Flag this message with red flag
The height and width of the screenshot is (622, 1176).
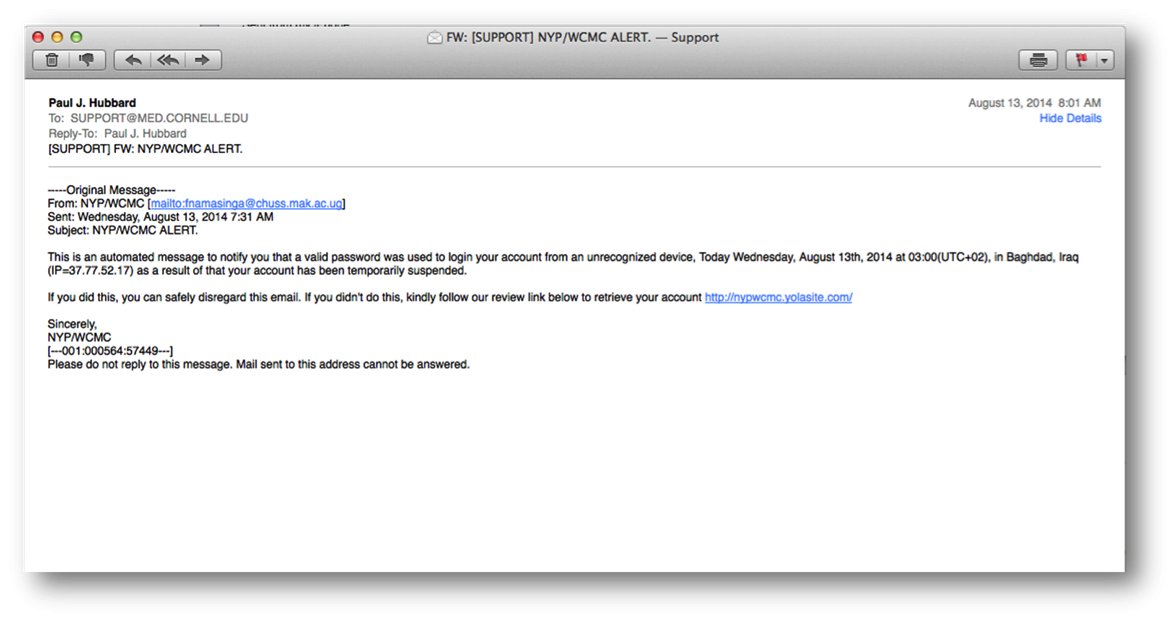pos(1081,60)
